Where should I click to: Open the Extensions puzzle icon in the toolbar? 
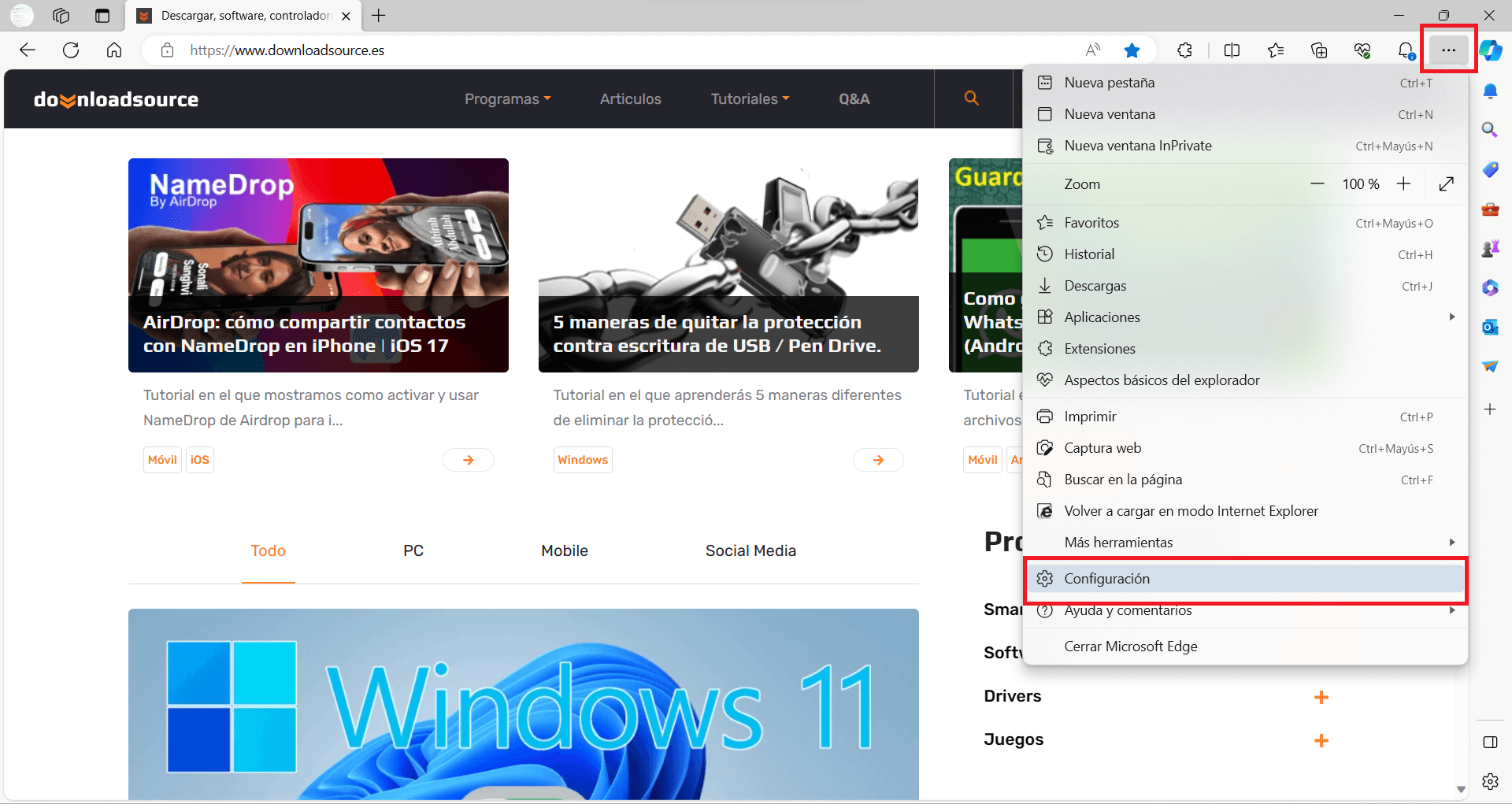pyautogui.click(x=1185, y=50)
